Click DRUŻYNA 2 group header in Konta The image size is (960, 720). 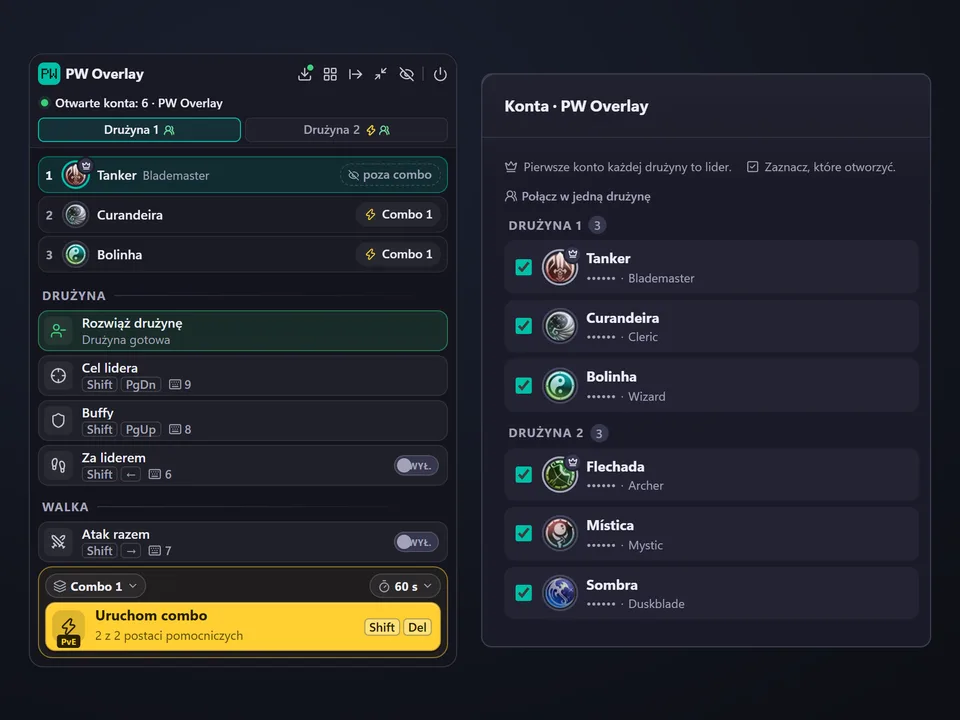click(x=546, y=433)
